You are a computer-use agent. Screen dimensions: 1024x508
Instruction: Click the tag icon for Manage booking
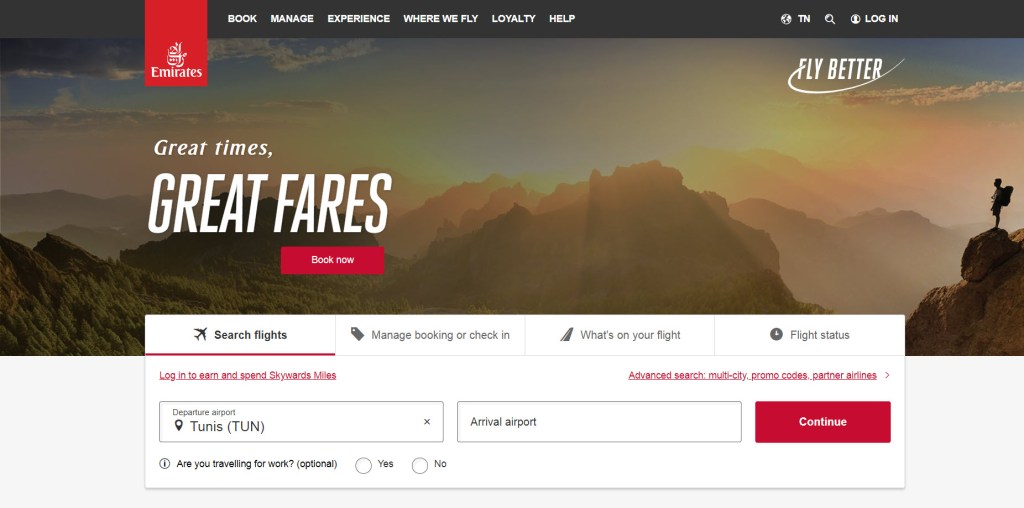[x=357, y=334]
